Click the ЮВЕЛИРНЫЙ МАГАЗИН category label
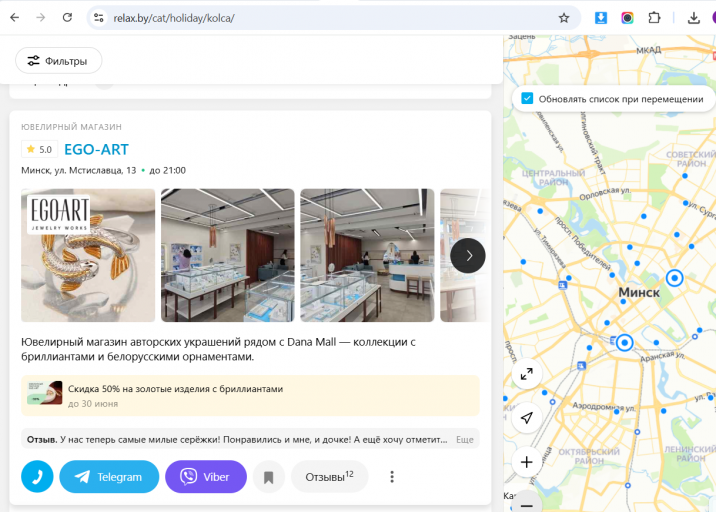The width and height of the screenshot is (716, 512). pyautogui.click(x=71, y=127)
